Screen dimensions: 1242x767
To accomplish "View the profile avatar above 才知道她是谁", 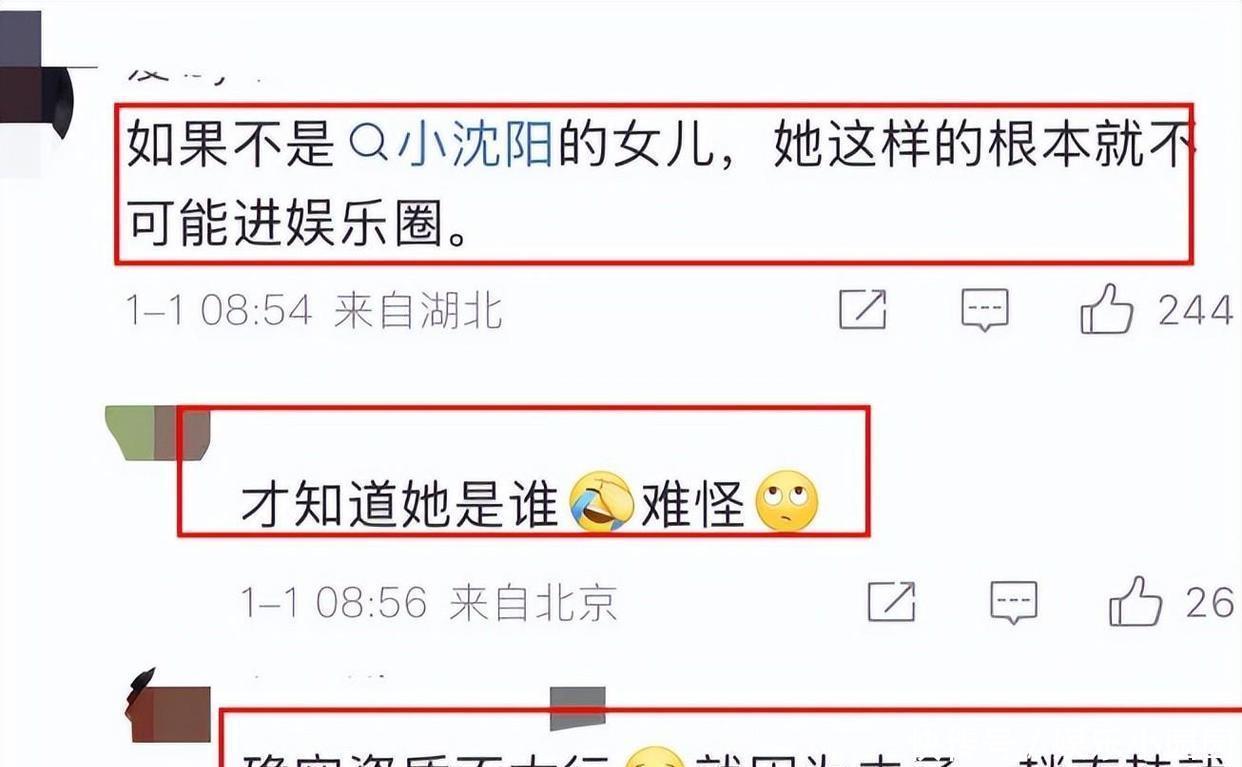I will point(158,432).
